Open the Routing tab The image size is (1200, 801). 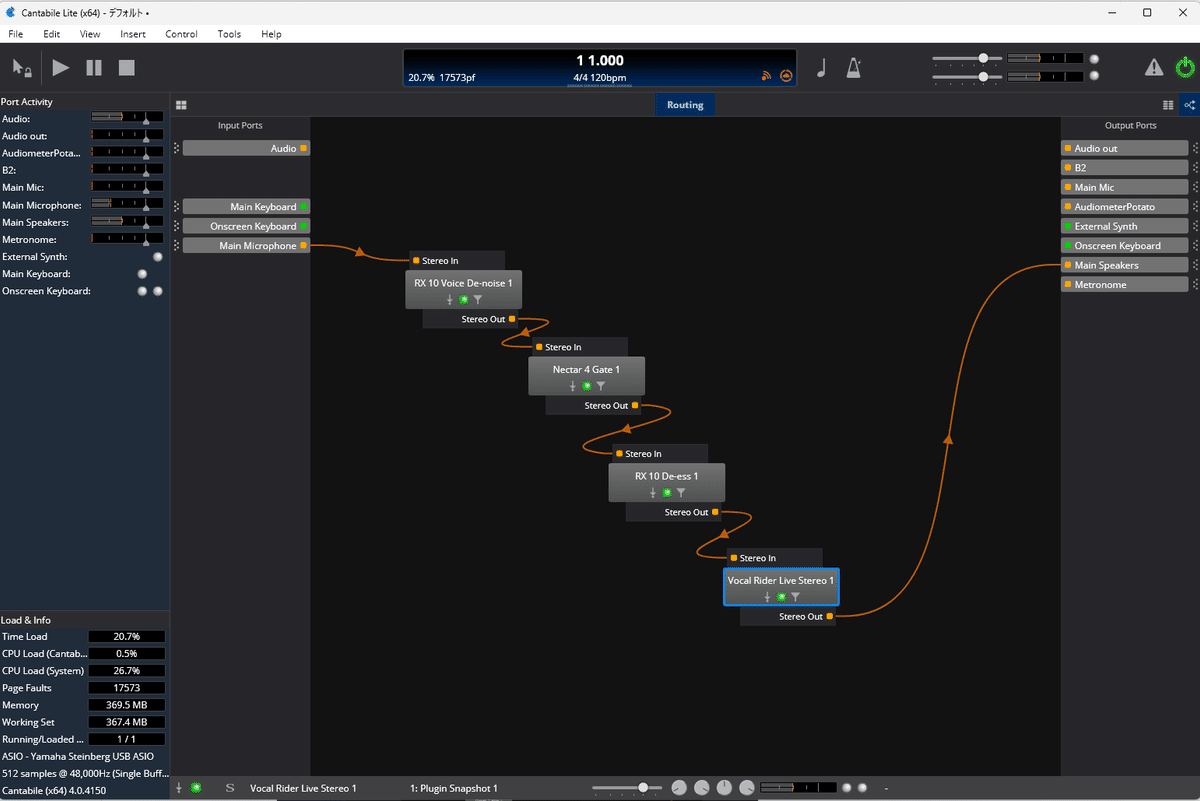click(685, 104)
